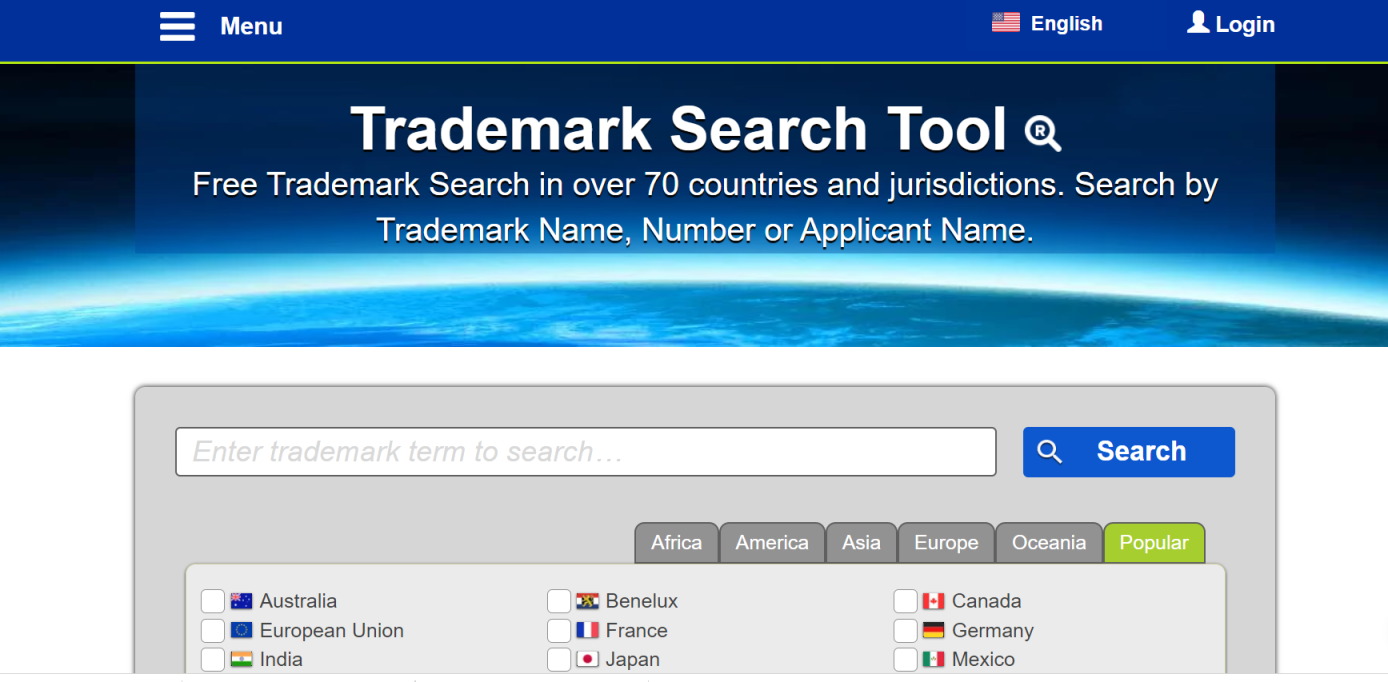Click the Canada flag icon
The width and height of the screenshot is (1388, 682).
click(933, 601)
